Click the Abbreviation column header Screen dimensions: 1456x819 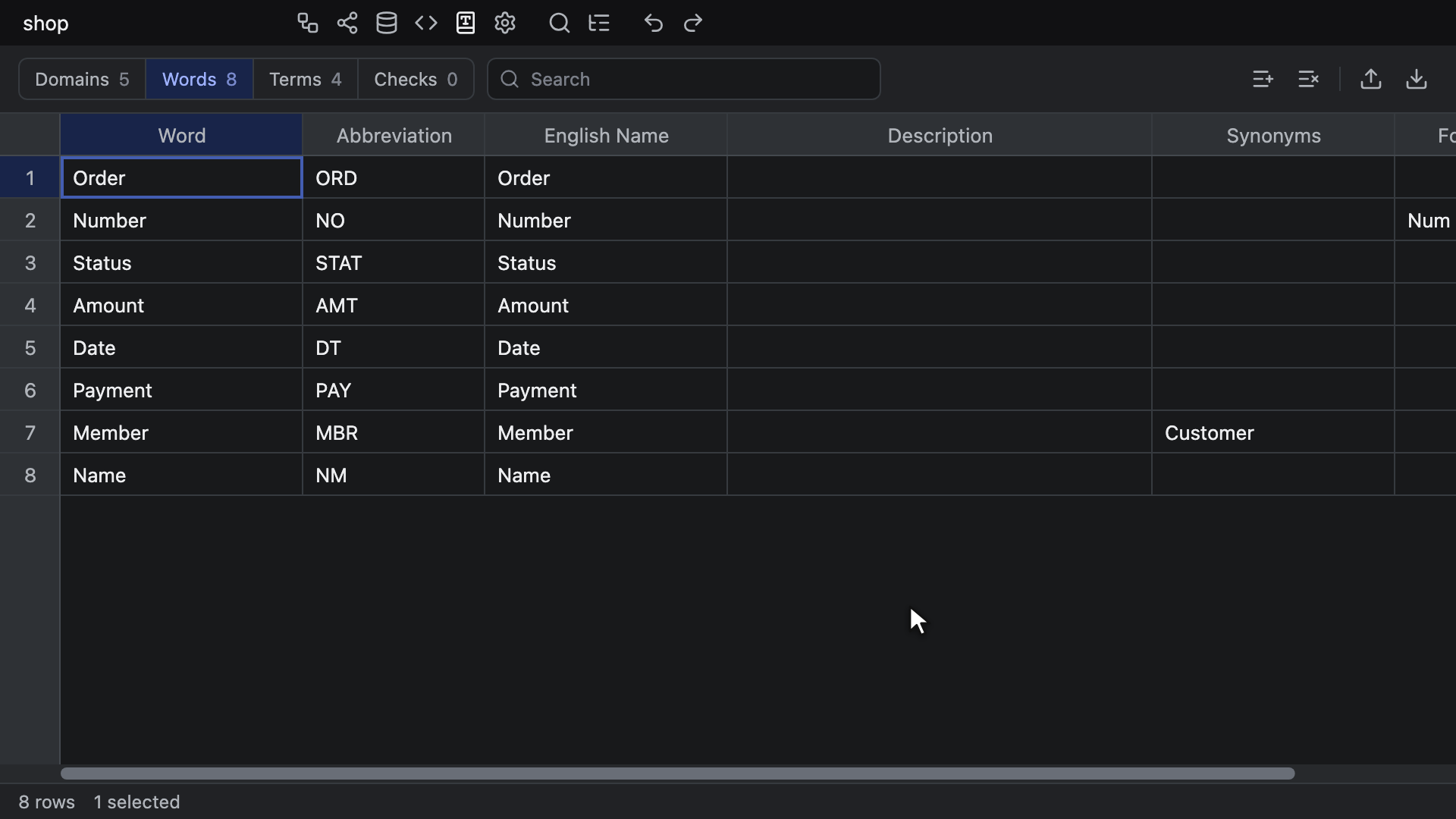[394, 135]
